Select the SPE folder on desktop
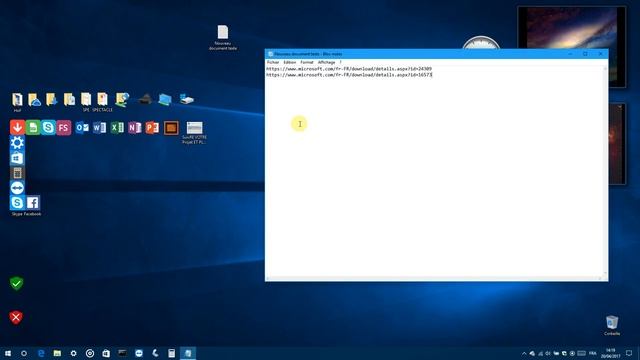The height and width of the screenshot is (360, 640). [x=86, y=102]
